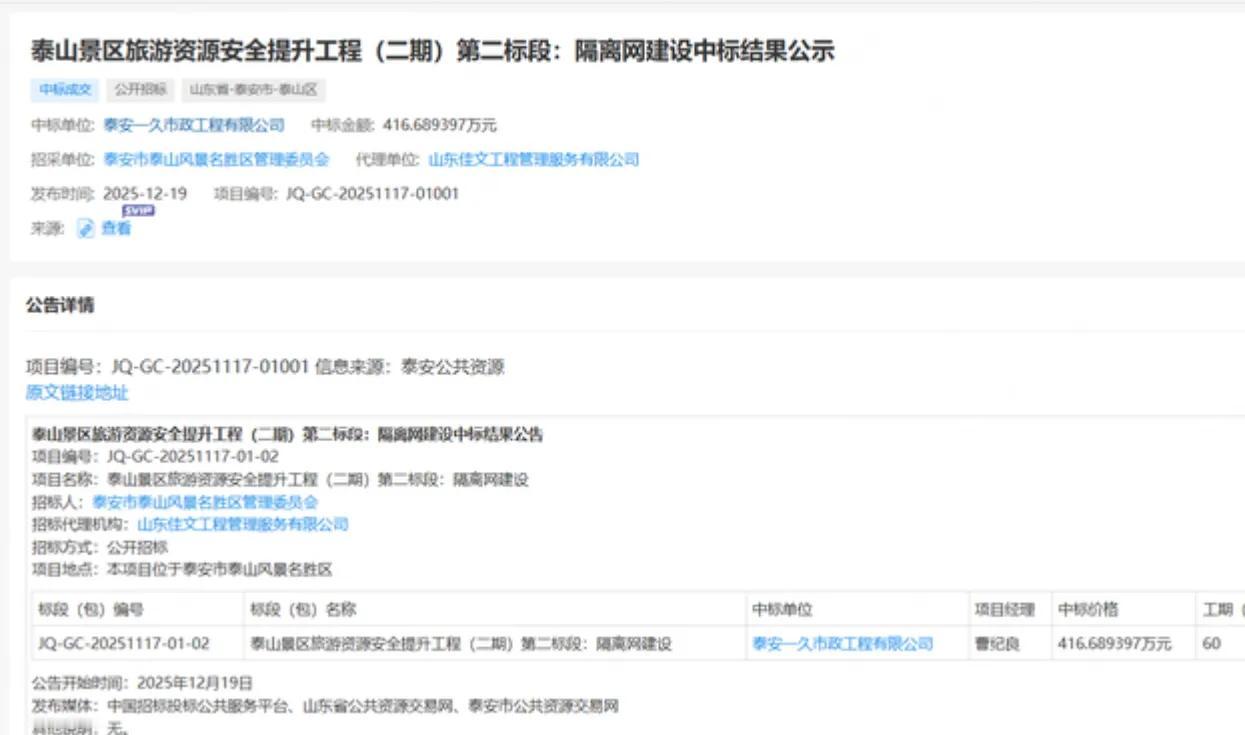The width and height of the screenshot is (1245, 735).
Task: Open the 原文链接地址 link
Action: tap(77, 392)
